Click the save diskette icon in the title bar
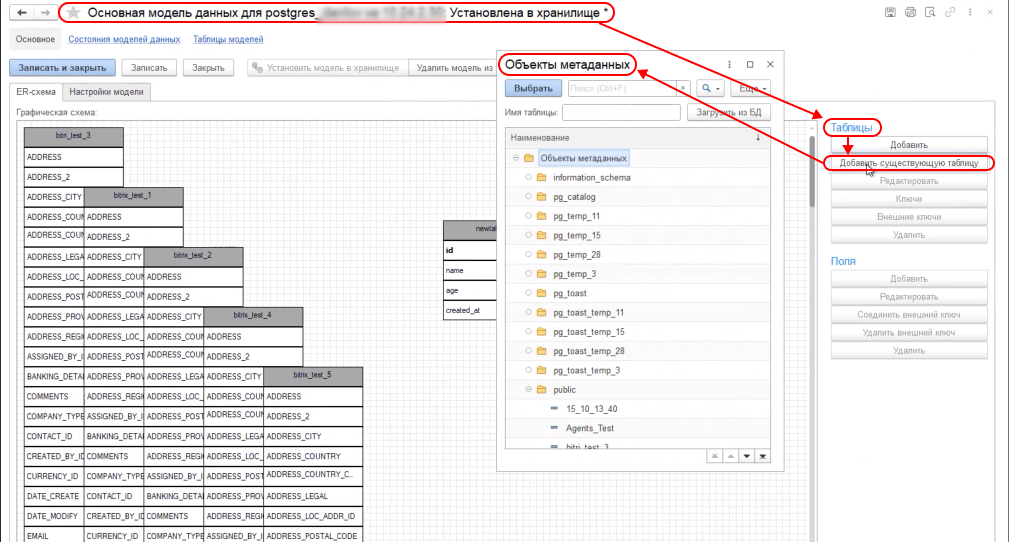Screen dimensions: 1009x542 click(890, 12)
